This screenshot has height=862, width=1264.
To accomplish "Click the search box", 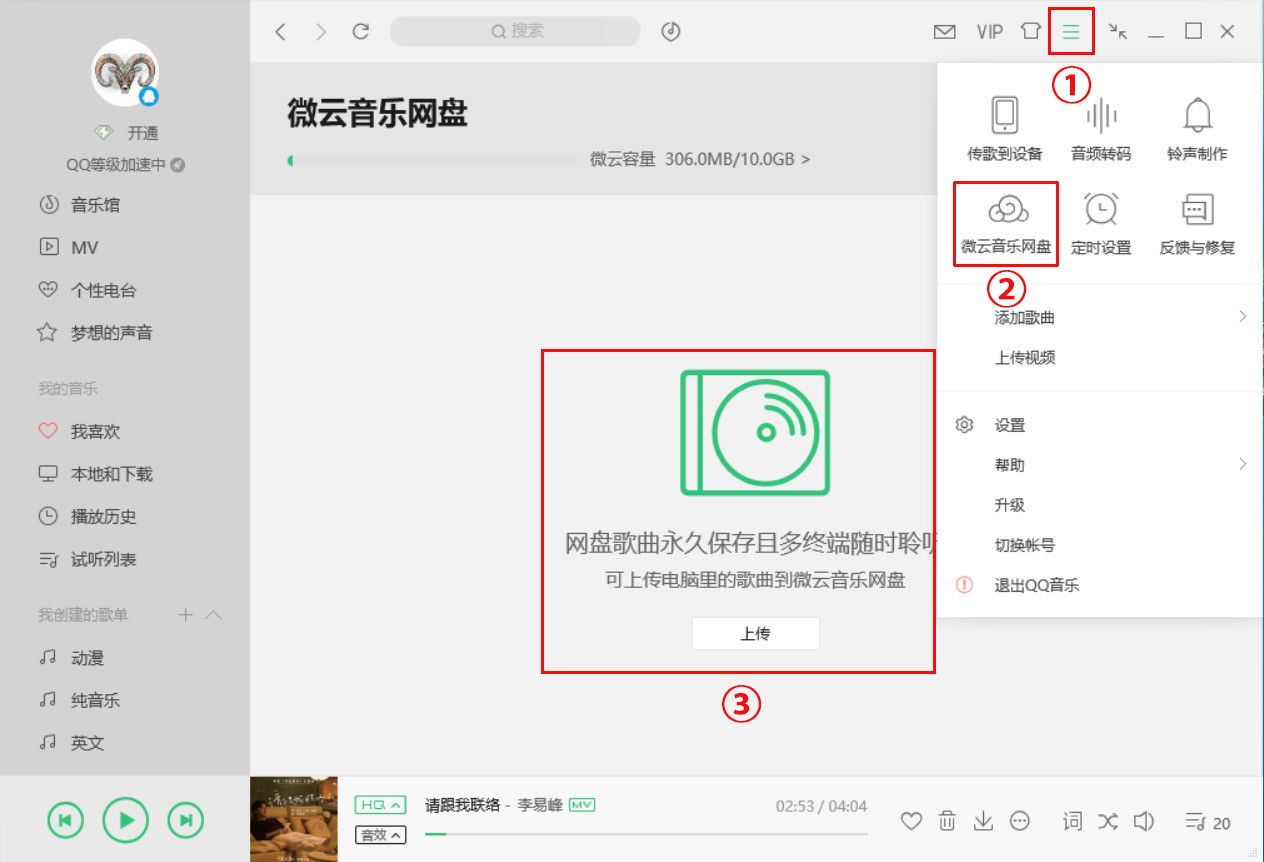I will click(x=515, y=31).
